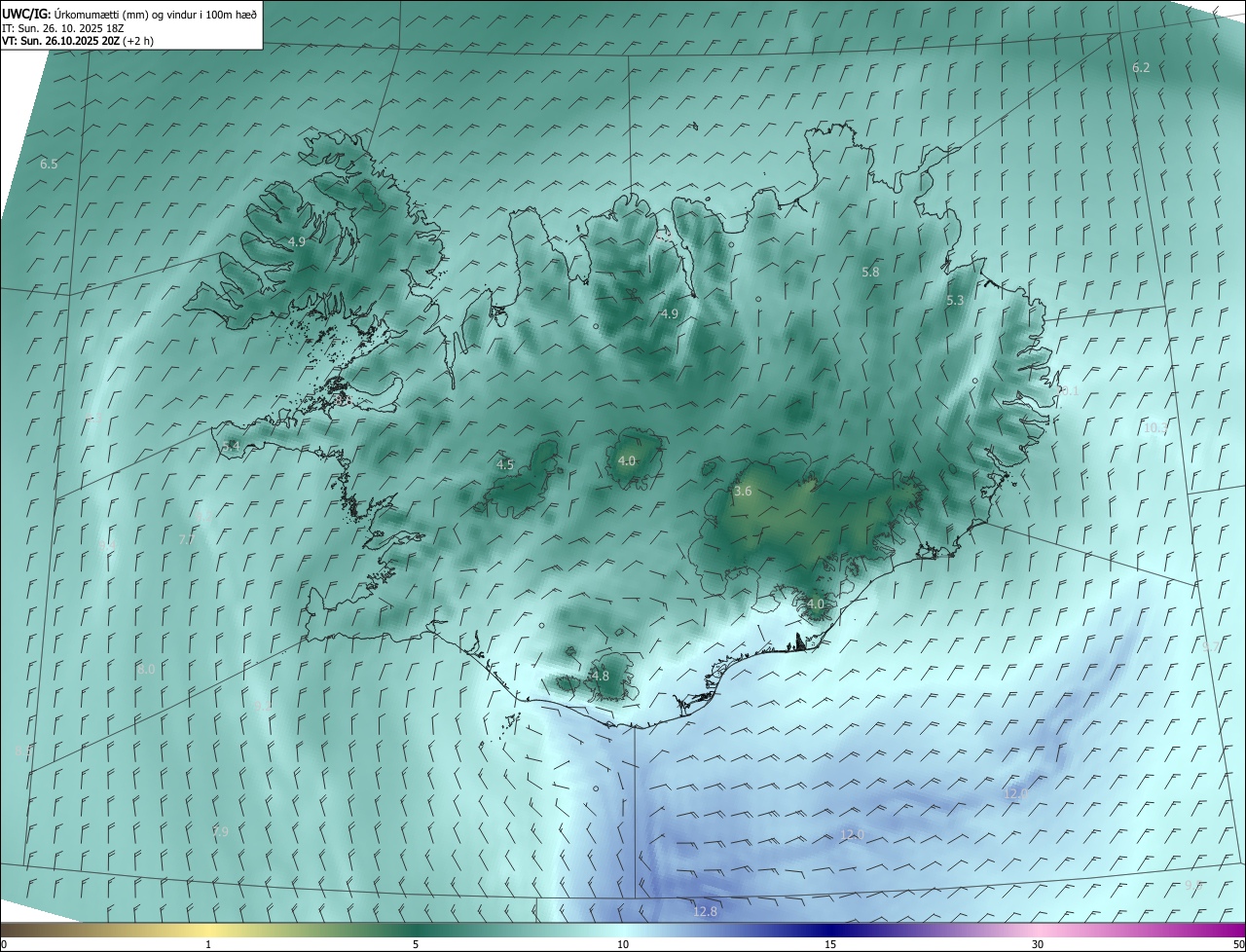Click the 6.5 value label on the map
This screenshot has height=952, width=1246.
pyautogui.click(x=49, y=165)
